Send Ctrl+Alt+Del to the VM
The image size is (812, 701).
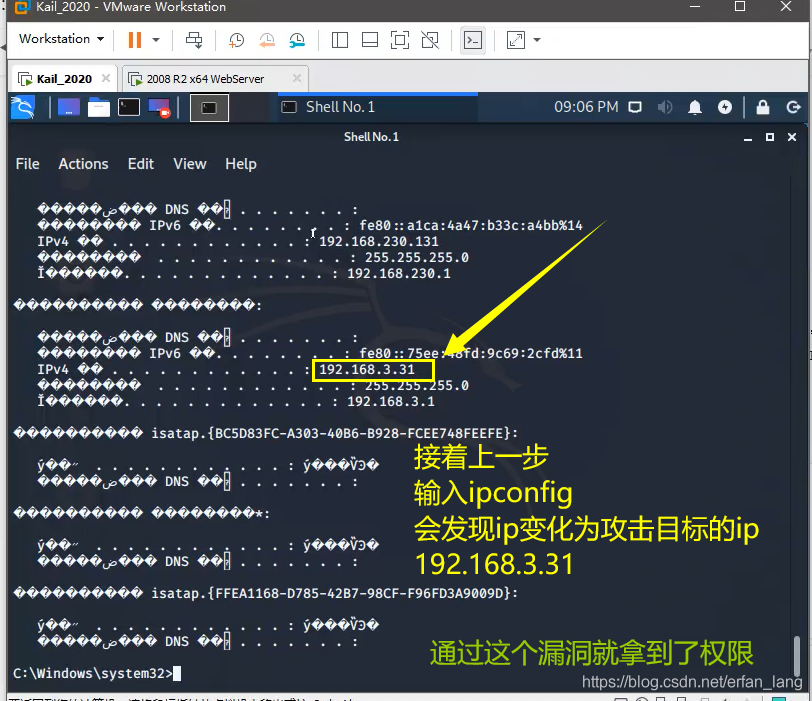pyautogui.click(x=194, y=40)
